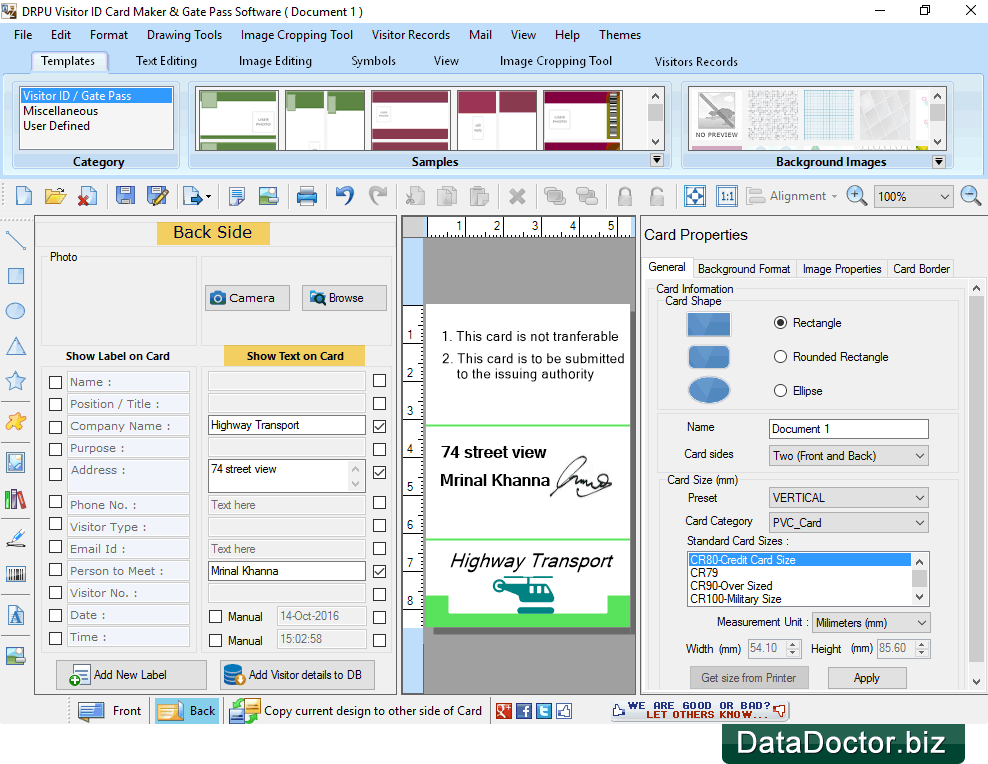Switch to the Symbols ribbon tab
This screenshot has width=988, height=764.
pyautogui.click(x=373, y=60)
